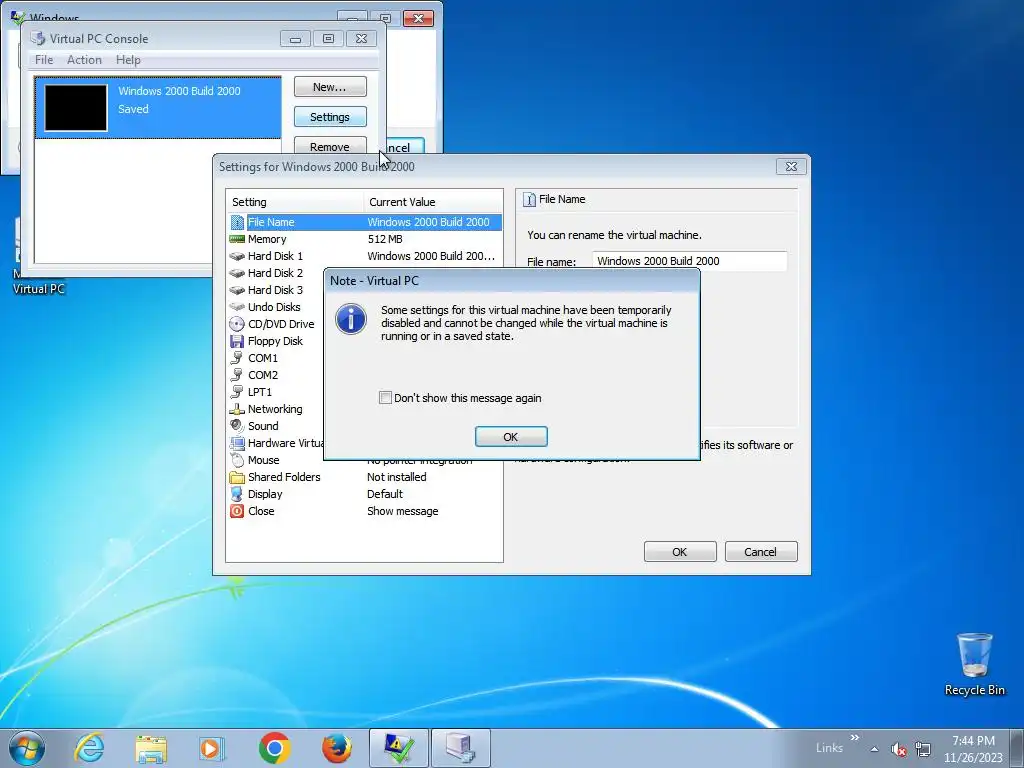Click the Shared Folders icon
This screenshot has height=768, width=1024.
point(237,477)
